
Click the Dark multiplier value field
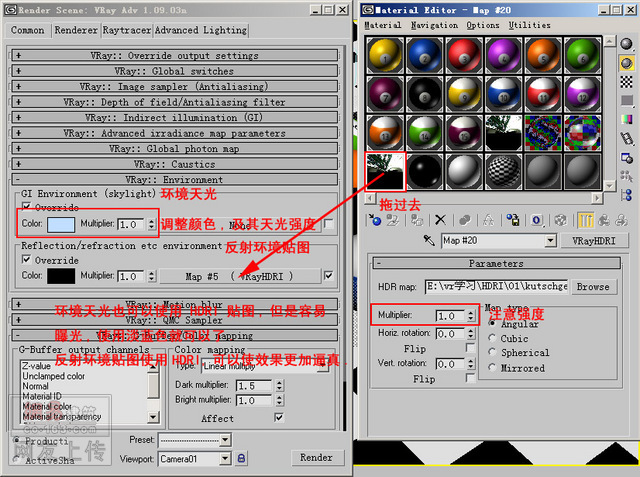click(x=253, y=385)
